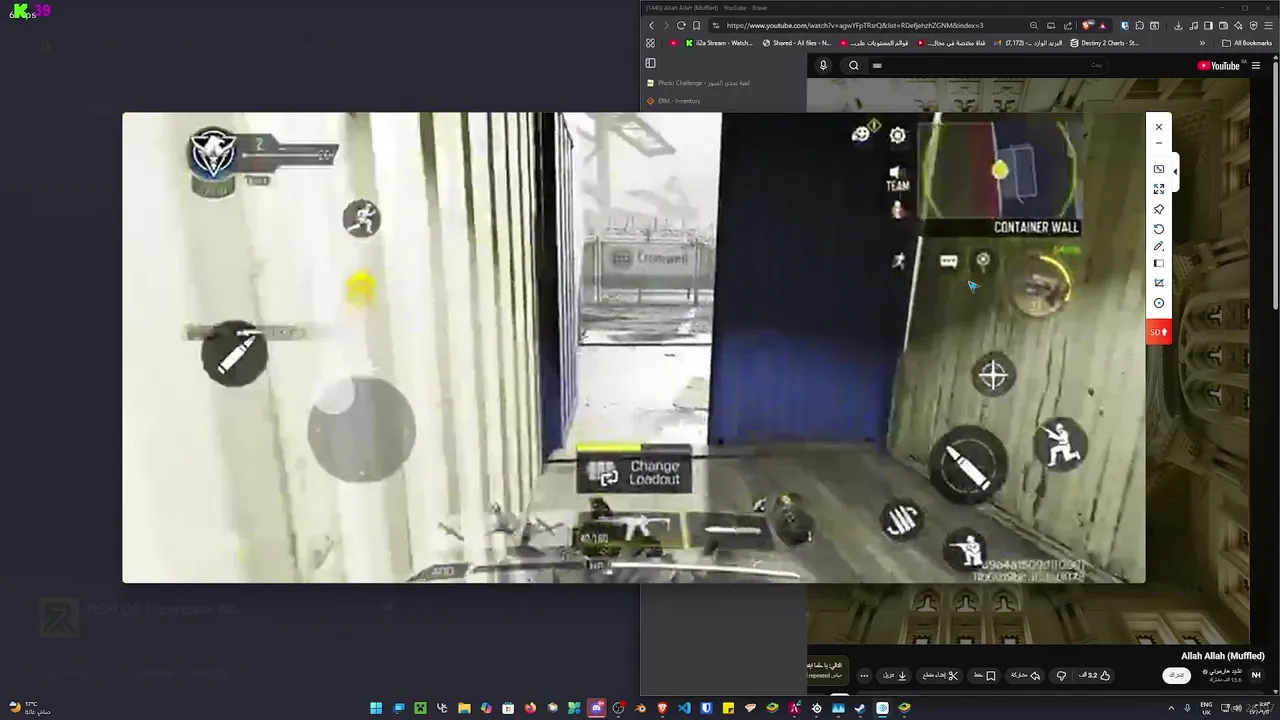The image size is (1280, 720).
Task: Tap the sprint runner icon on left
Action: [361, 218]
